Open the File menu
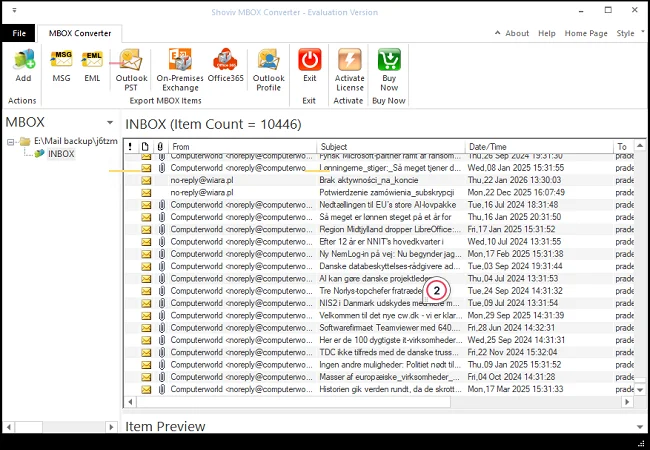 click(x=19, y=33)
